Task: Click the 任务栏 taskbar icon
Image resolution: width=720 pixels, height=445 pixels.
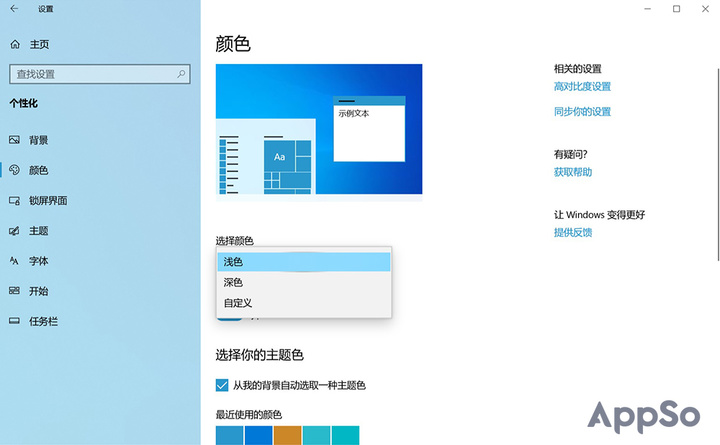Action: (x=14, y=321)
